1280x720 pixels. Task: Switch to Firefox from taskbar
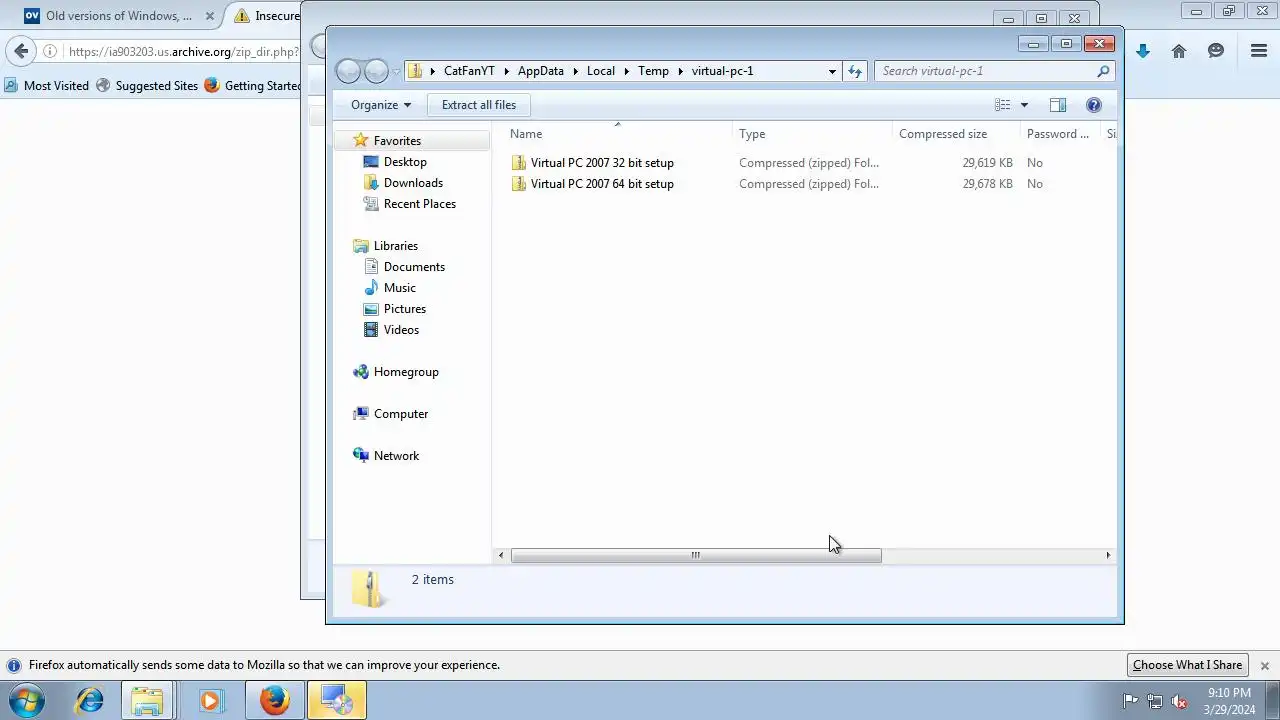274,701
